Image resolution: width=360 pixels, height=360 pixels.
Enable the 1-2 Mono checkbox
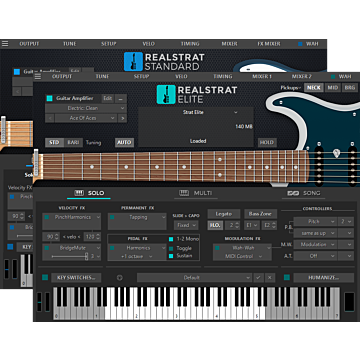[x=171, y=239]
